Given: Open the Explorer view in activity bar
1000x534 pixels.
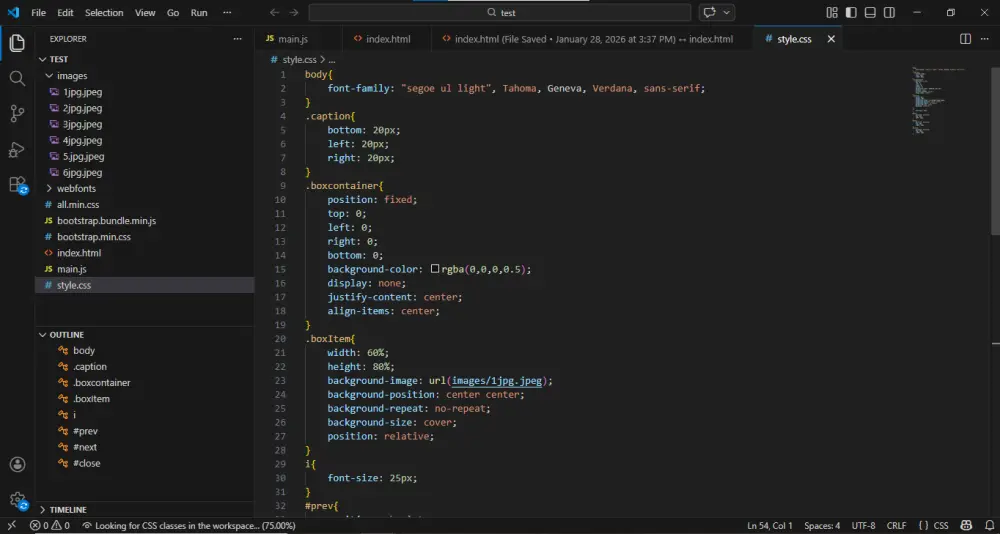Looking at the screenshot, I should (x=17, y=43).
